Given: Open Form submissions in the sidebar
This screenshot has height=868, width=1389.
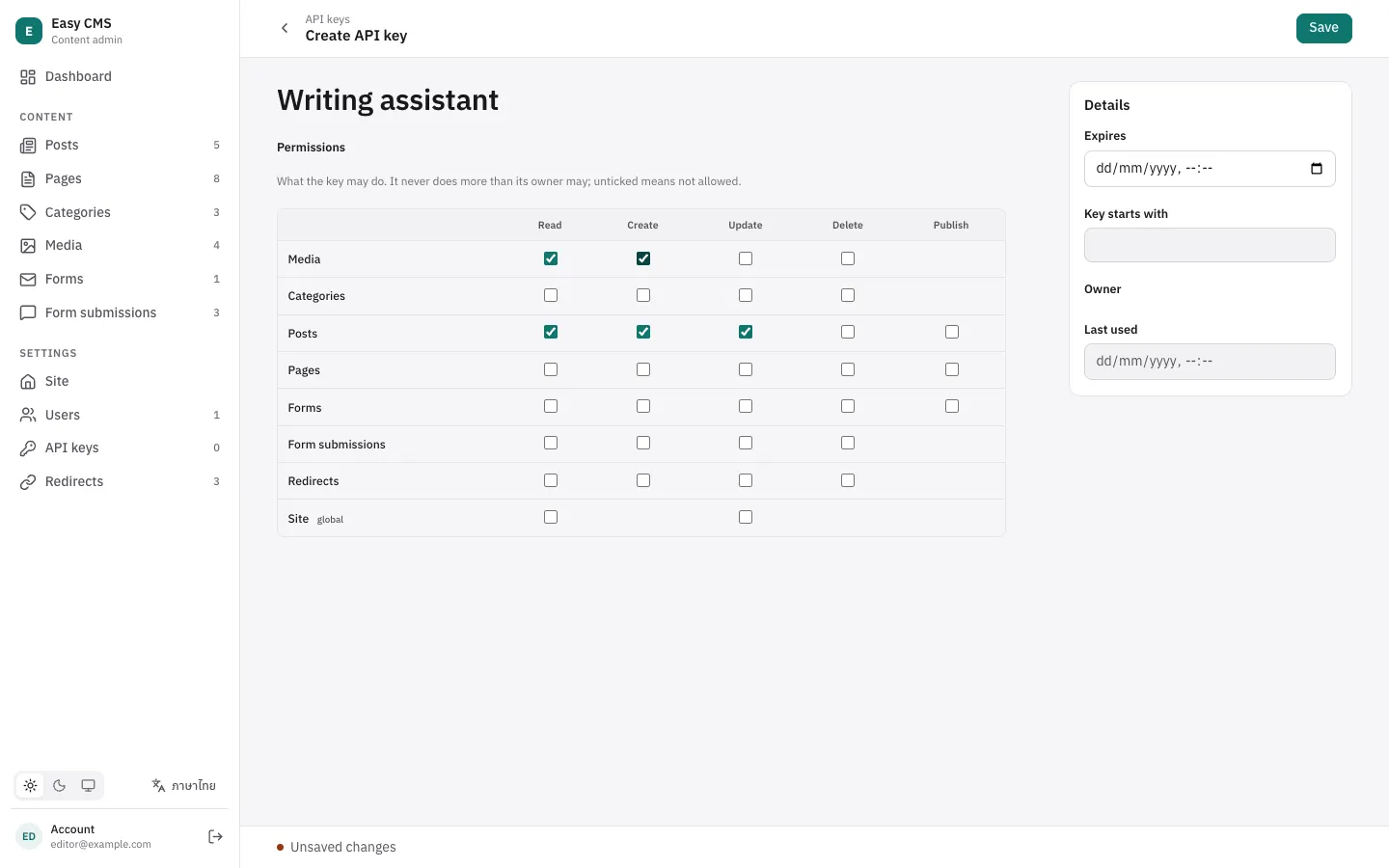Looking at the screenshot, I should [x=120, y=313].
